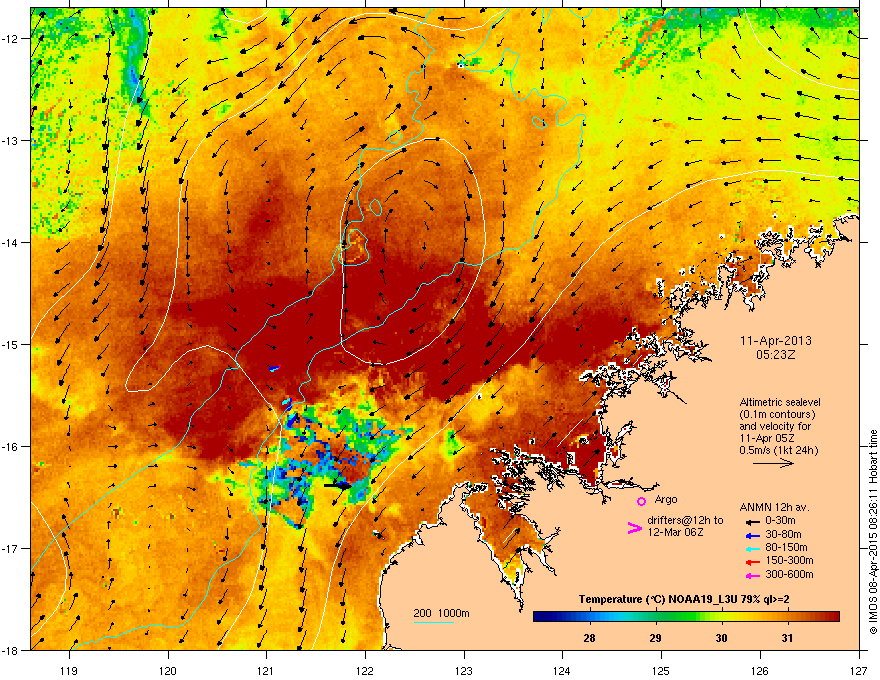880x680 pixels.
Task: Click the '30' color bar tick value
Action: pos(722,638)
